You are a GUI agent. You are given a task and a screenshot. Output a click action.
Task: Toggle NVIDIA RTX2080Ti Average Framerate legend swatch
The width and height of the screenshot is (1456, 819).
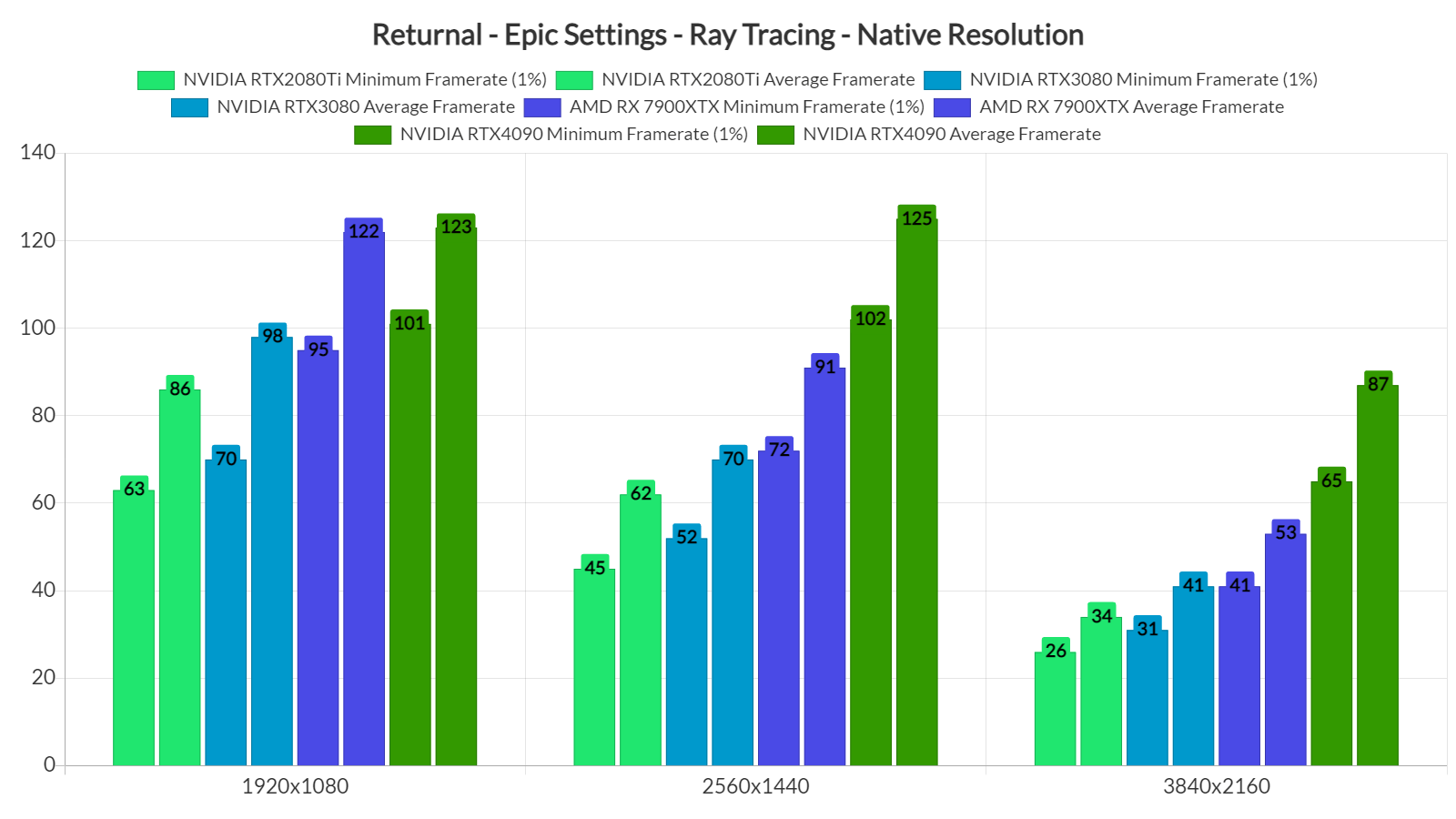[574, 80]
